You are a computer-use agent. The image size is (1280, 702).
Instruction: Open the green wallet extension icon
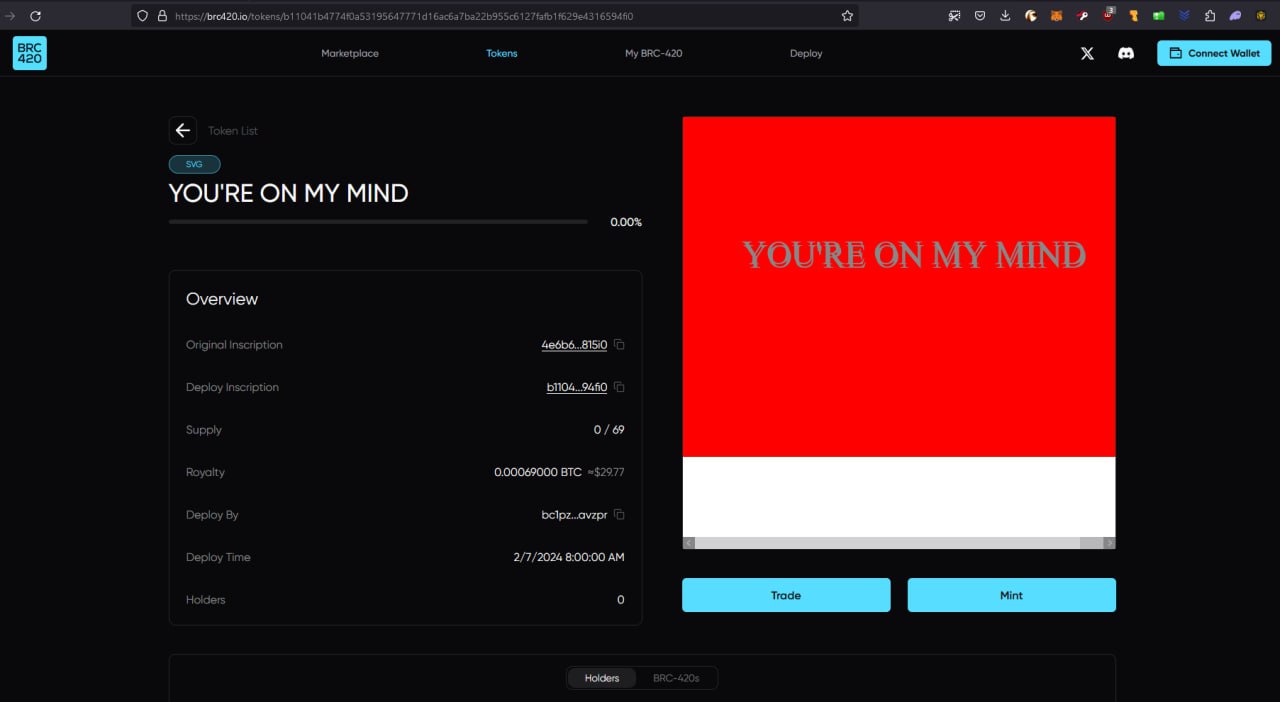click(x=1159, y=16)
